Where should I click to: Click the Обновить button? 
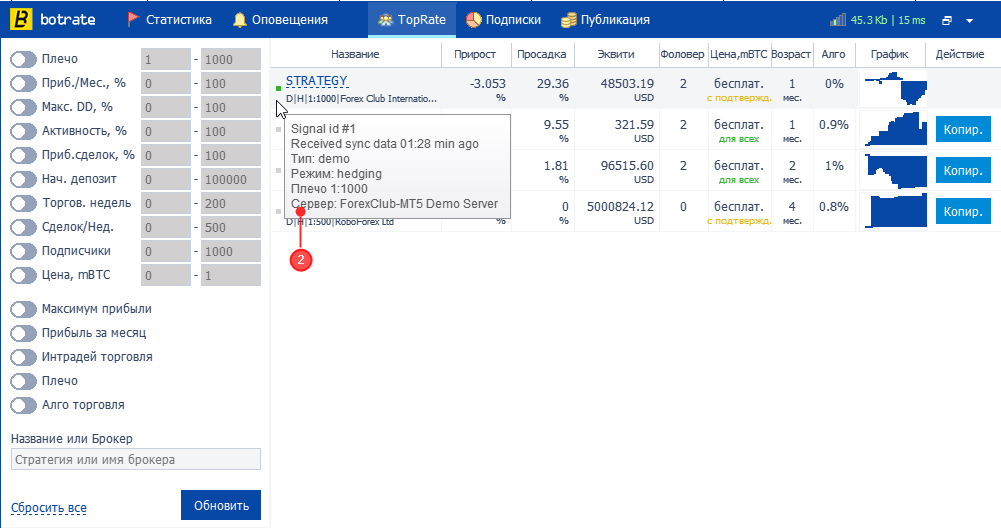pos(221,505)
